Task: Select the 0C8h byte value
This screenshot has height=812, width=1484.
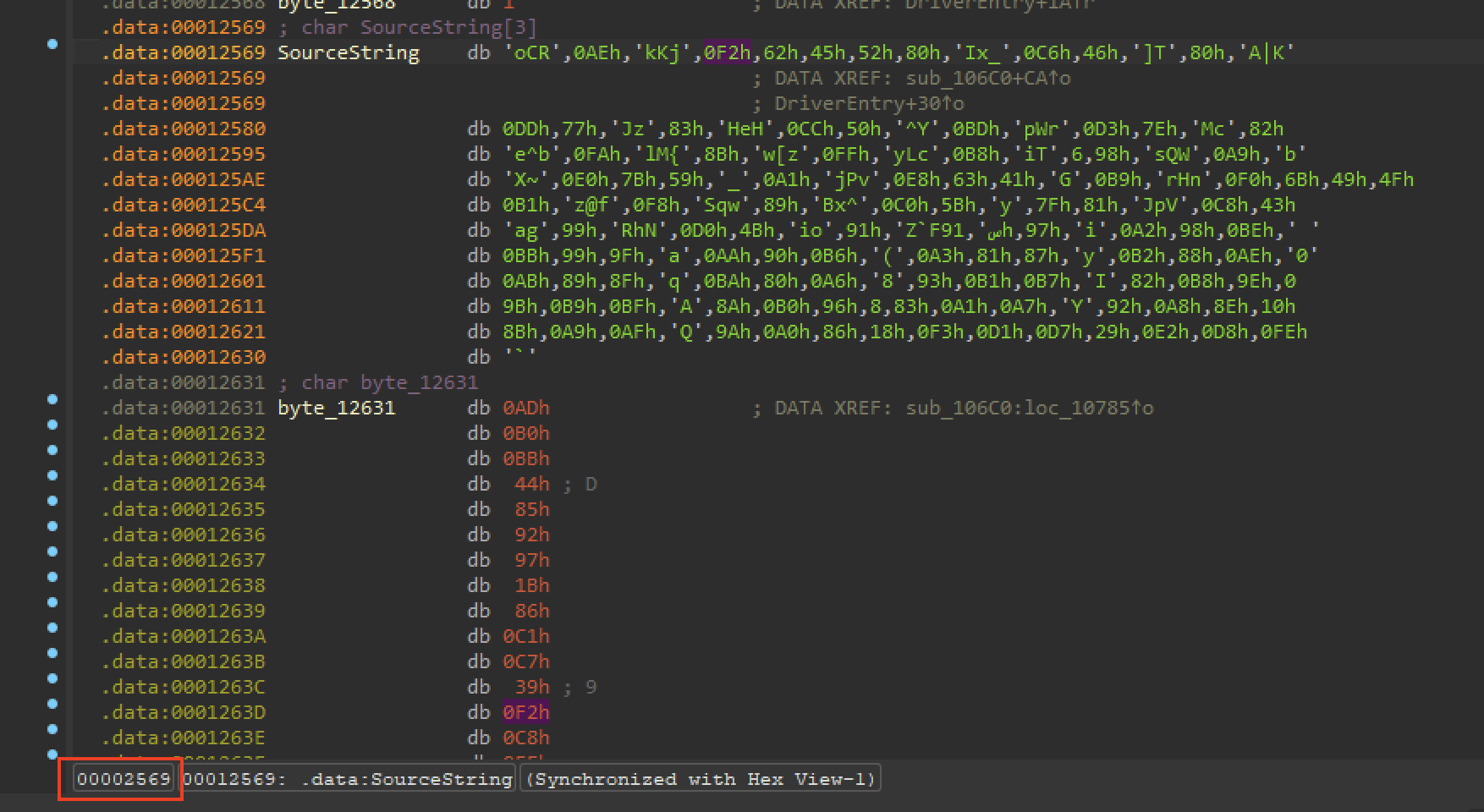Action: click(526, 738)
